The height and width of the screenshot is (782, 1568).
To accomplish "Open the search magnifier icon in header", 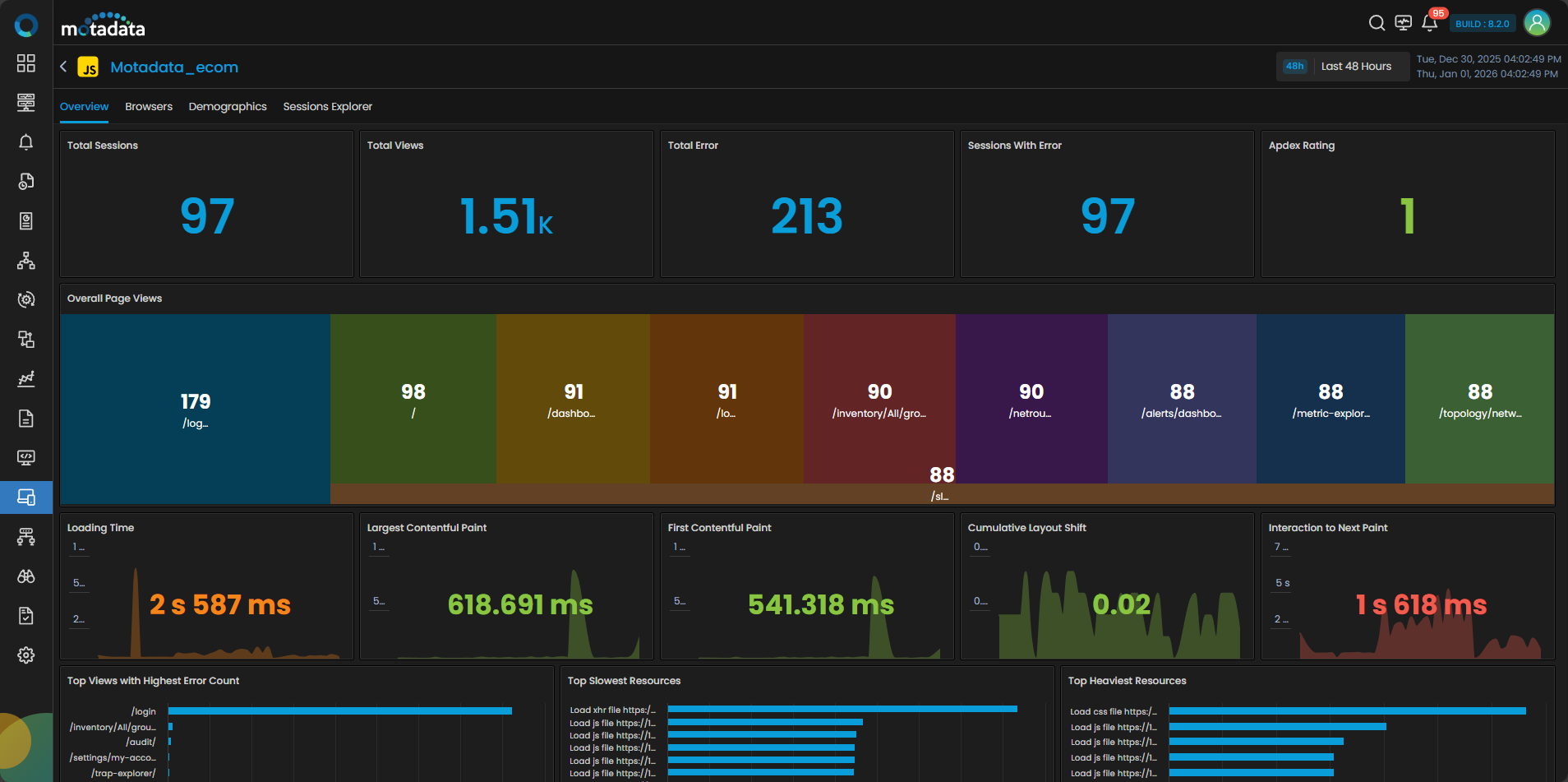I will pyautogui.click(x=1377, y=23).
